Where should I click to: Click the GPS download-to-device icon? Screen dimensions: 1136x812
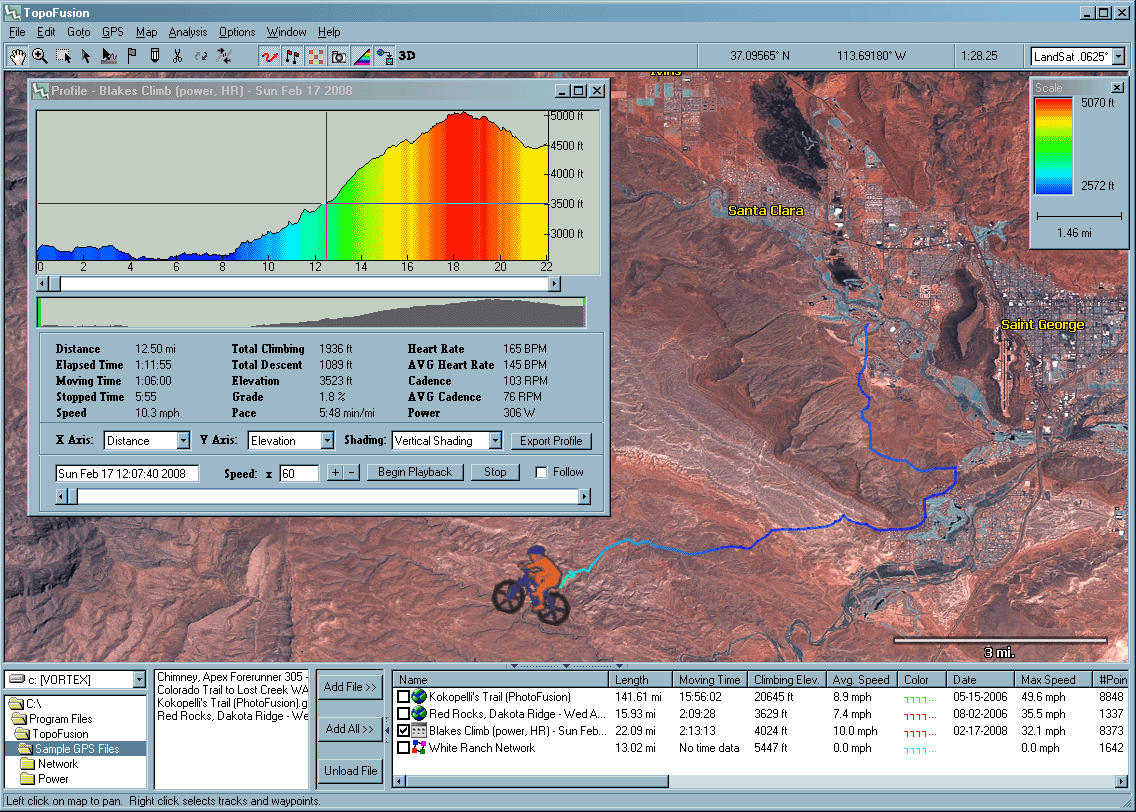click(385, 56)
